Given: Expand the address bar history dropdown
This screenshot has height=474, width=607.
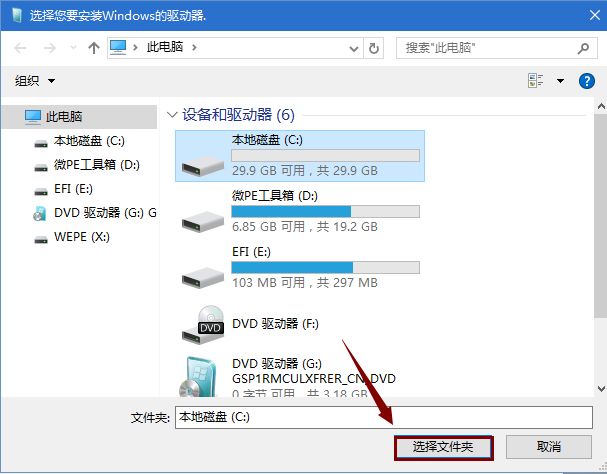Looking at the screenshot, I should tap(352, 47).
